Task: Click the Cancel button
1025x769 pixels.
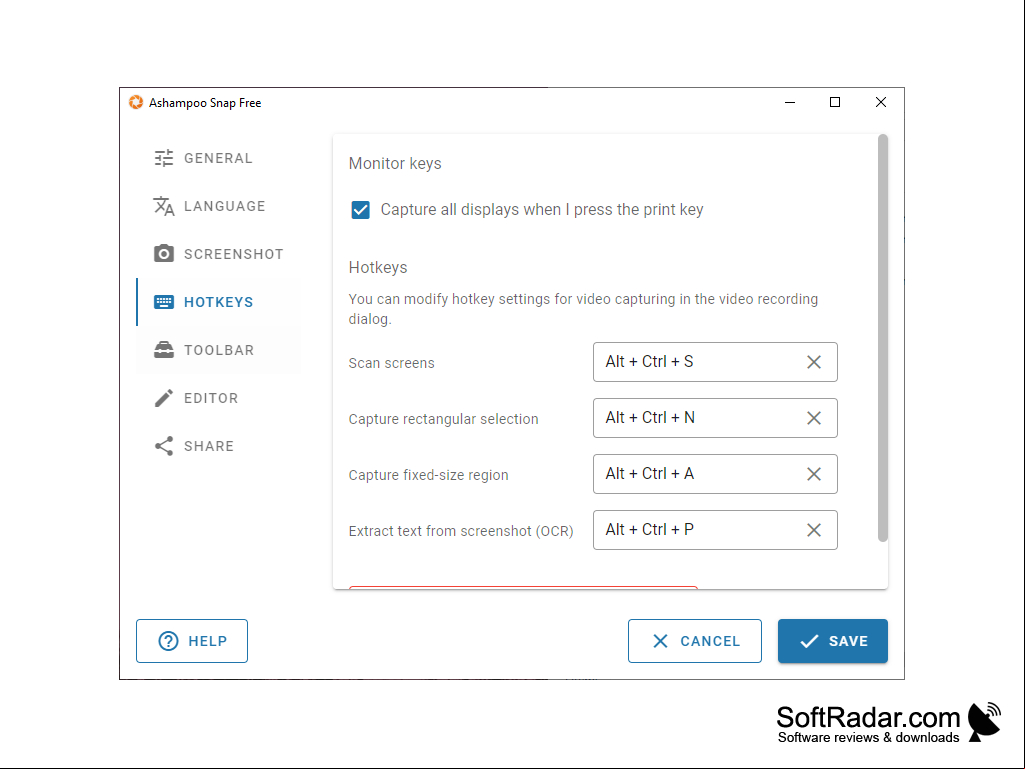Action: (695, 641)
